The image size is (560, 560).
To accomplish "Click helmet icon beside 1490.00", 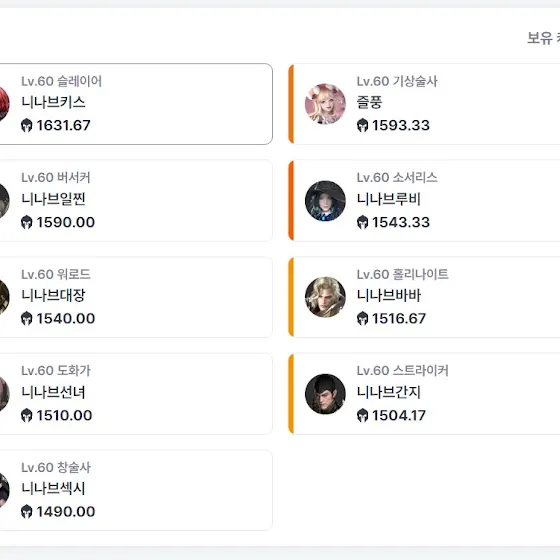I will 27,511.
